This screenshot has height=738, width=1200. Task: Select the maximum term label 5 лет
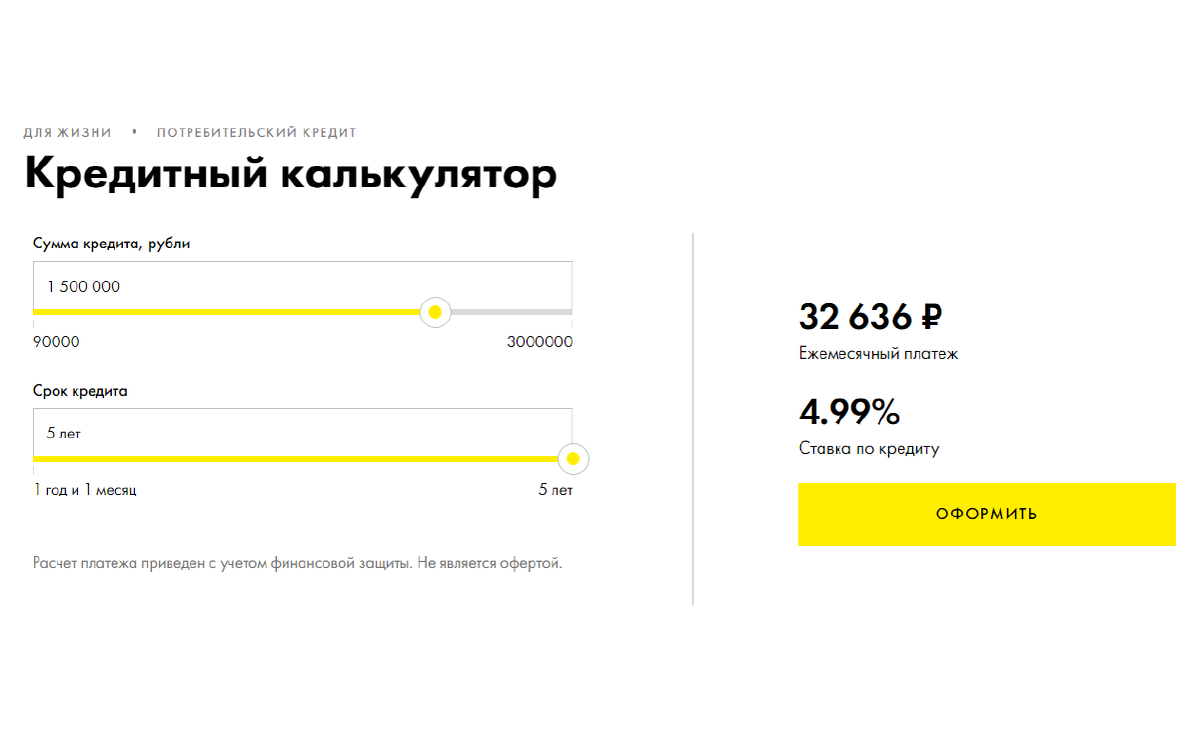pyautogui.click(x=557, y=489)
